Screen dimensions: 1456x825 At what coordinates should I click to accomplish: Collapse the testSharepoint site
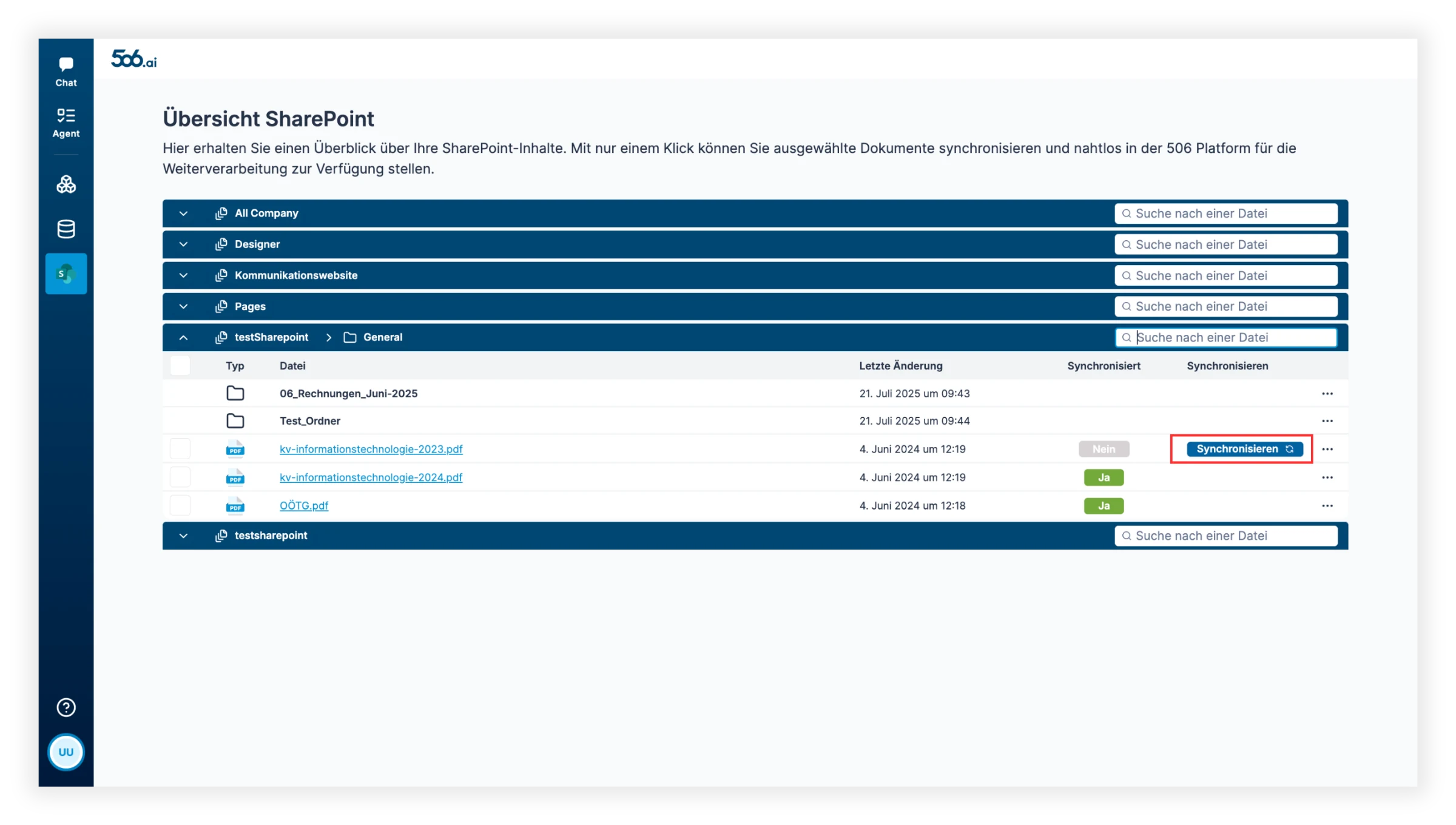(183, 337)
